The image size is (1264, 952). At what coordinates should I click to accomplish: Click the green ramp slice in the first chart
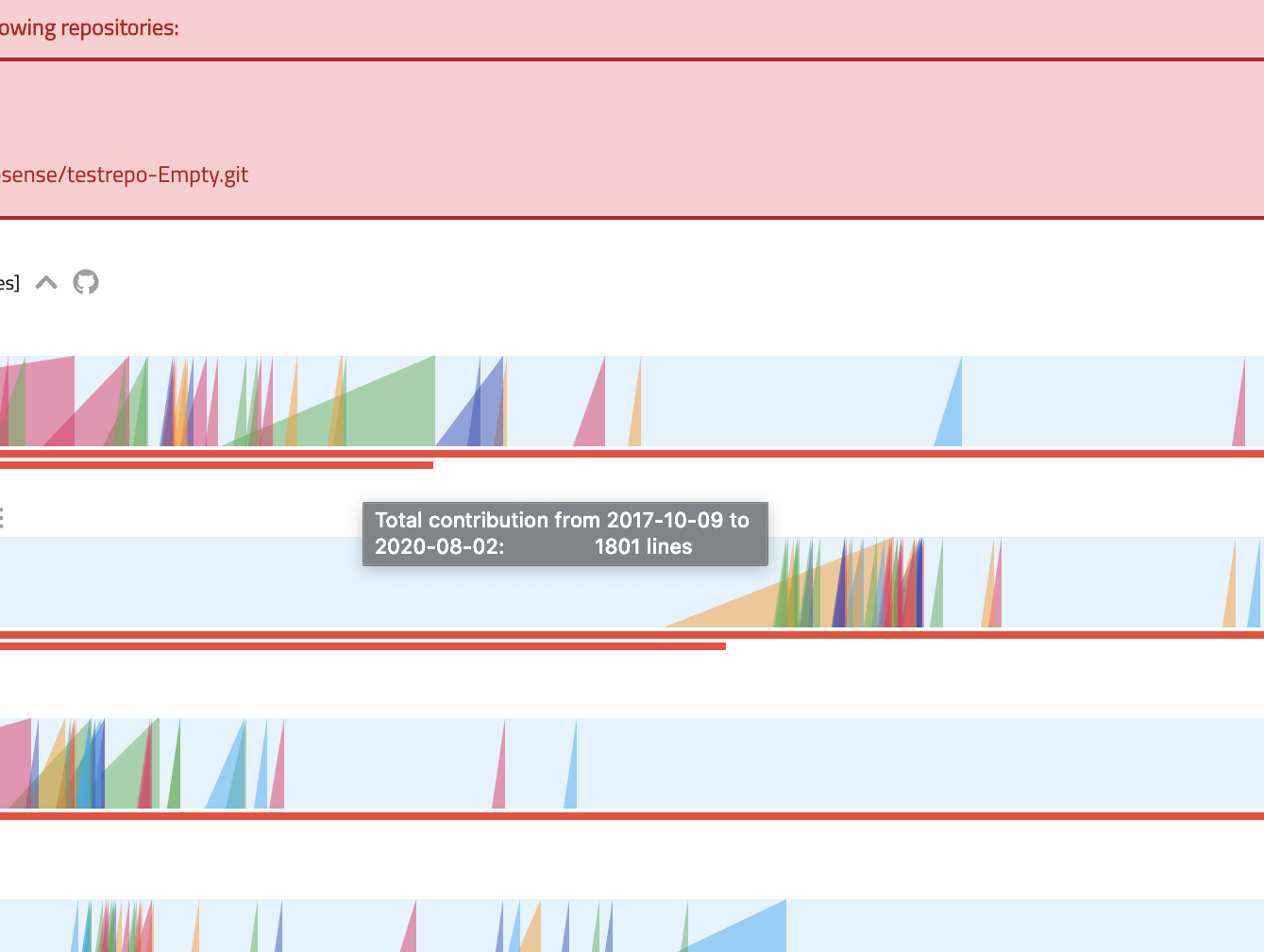point(396,415)
